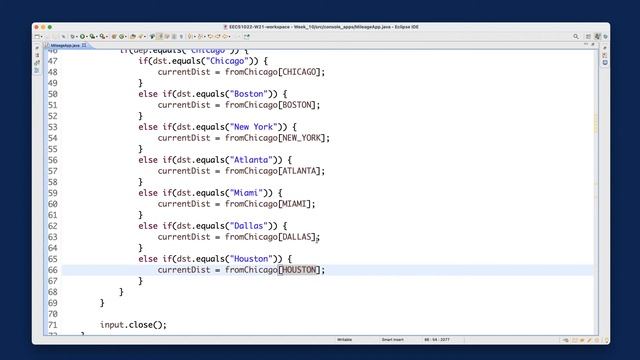Click the middle icon in right trim bar

[605, 55]
